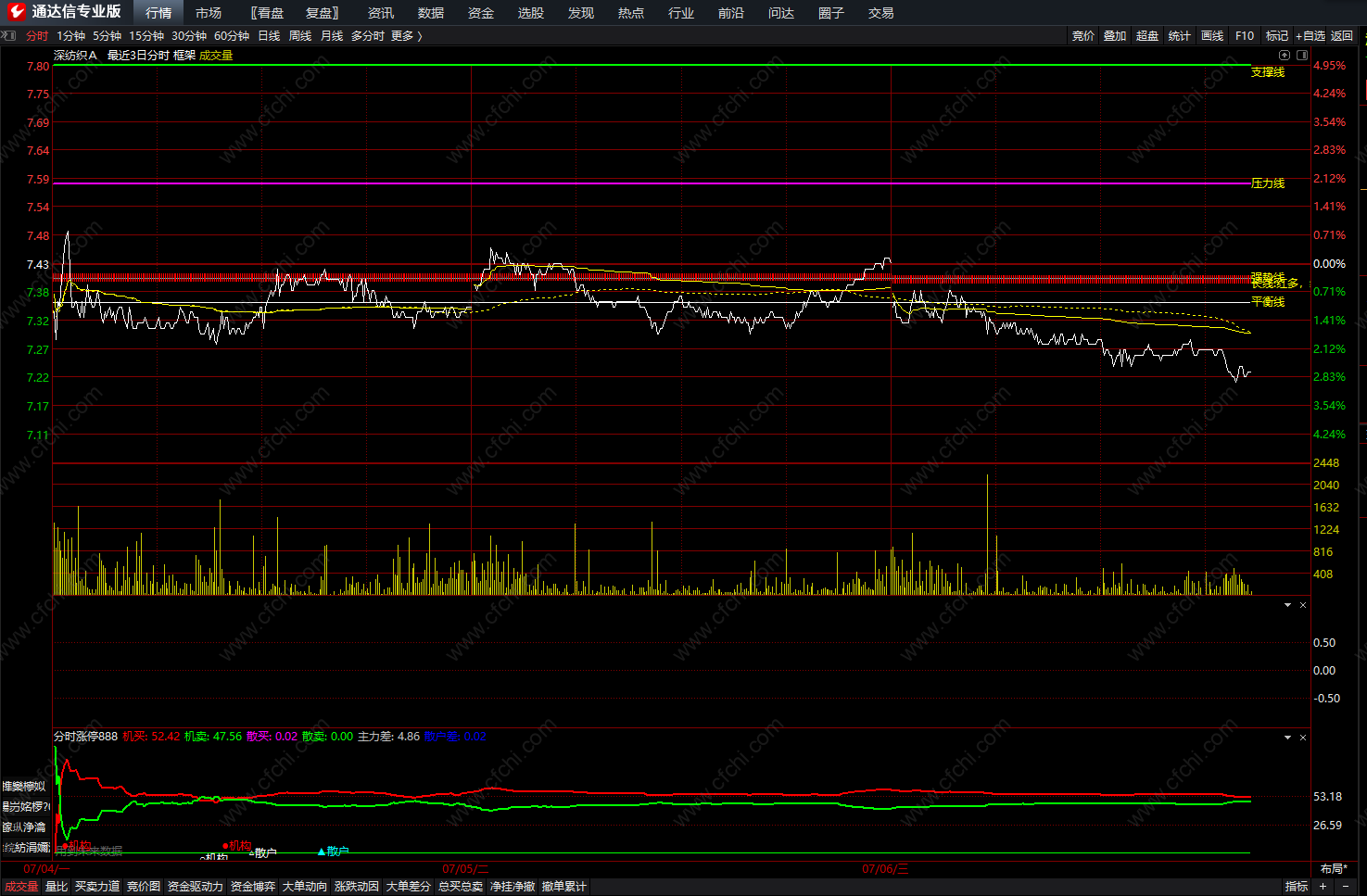1367x896 pixels.
Task: Click the minus icon at bottom right
Action: (x=1346, y=887)
